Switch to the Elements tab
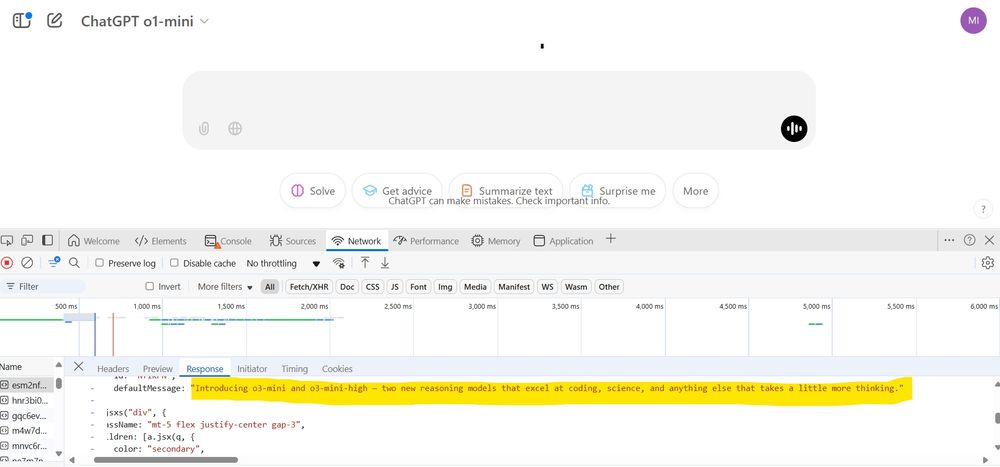Viewport: 1000px width, 467px height. (161, 241)
